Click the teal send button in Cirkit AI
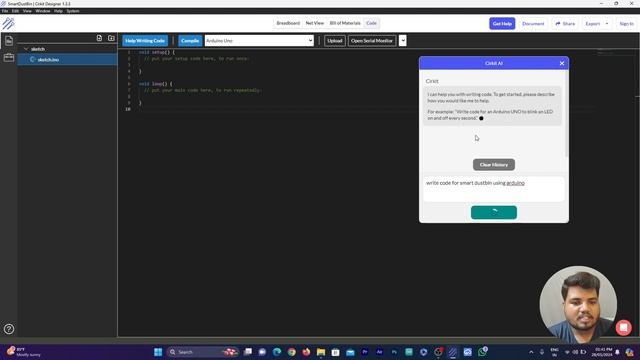640x360 pixels. pos(494,212)
